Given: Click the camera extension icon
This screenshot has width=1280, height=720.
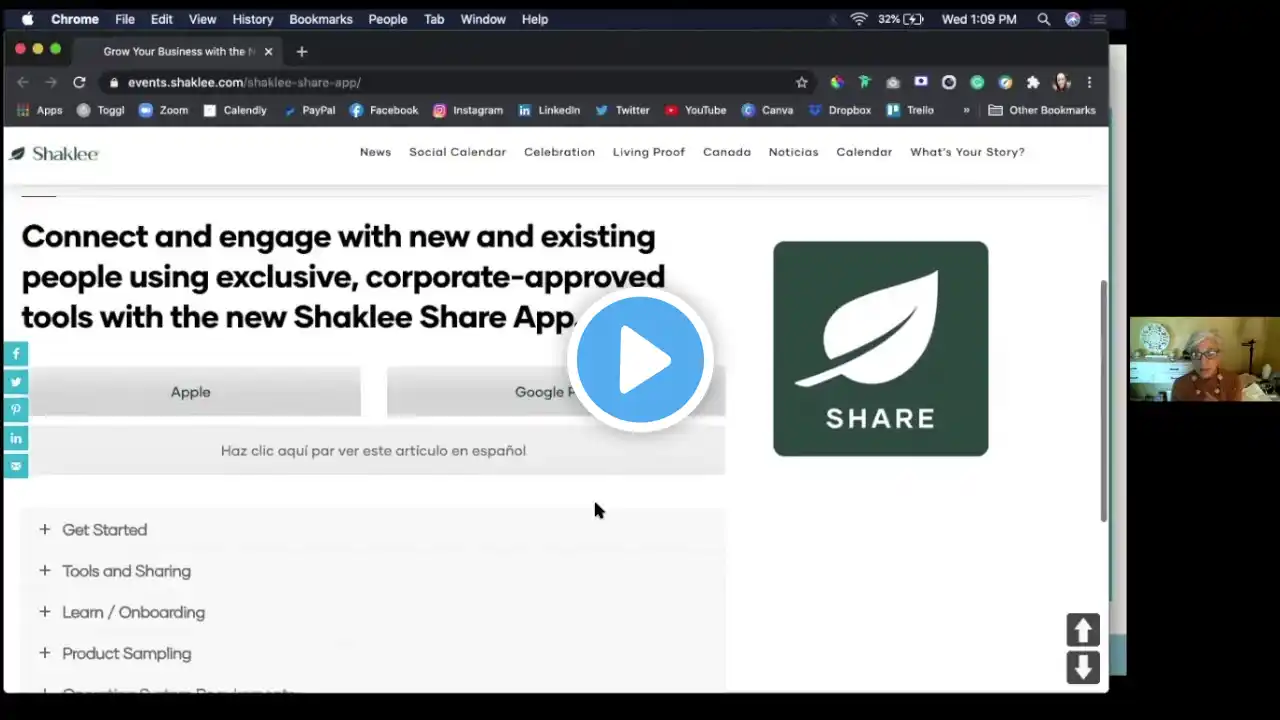Looking at the screenshot, I should [893, 82].
